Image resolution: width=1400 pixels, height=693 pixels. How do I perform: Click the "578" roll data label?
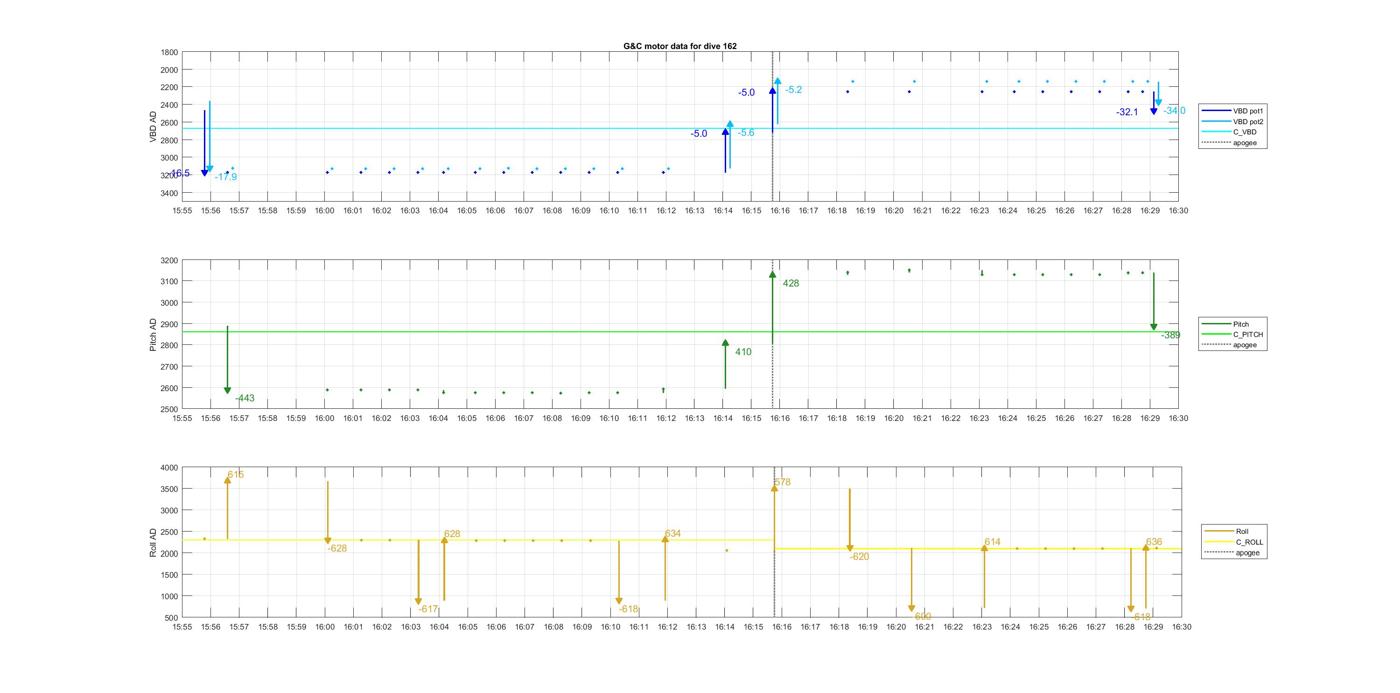tap(782, 482)
